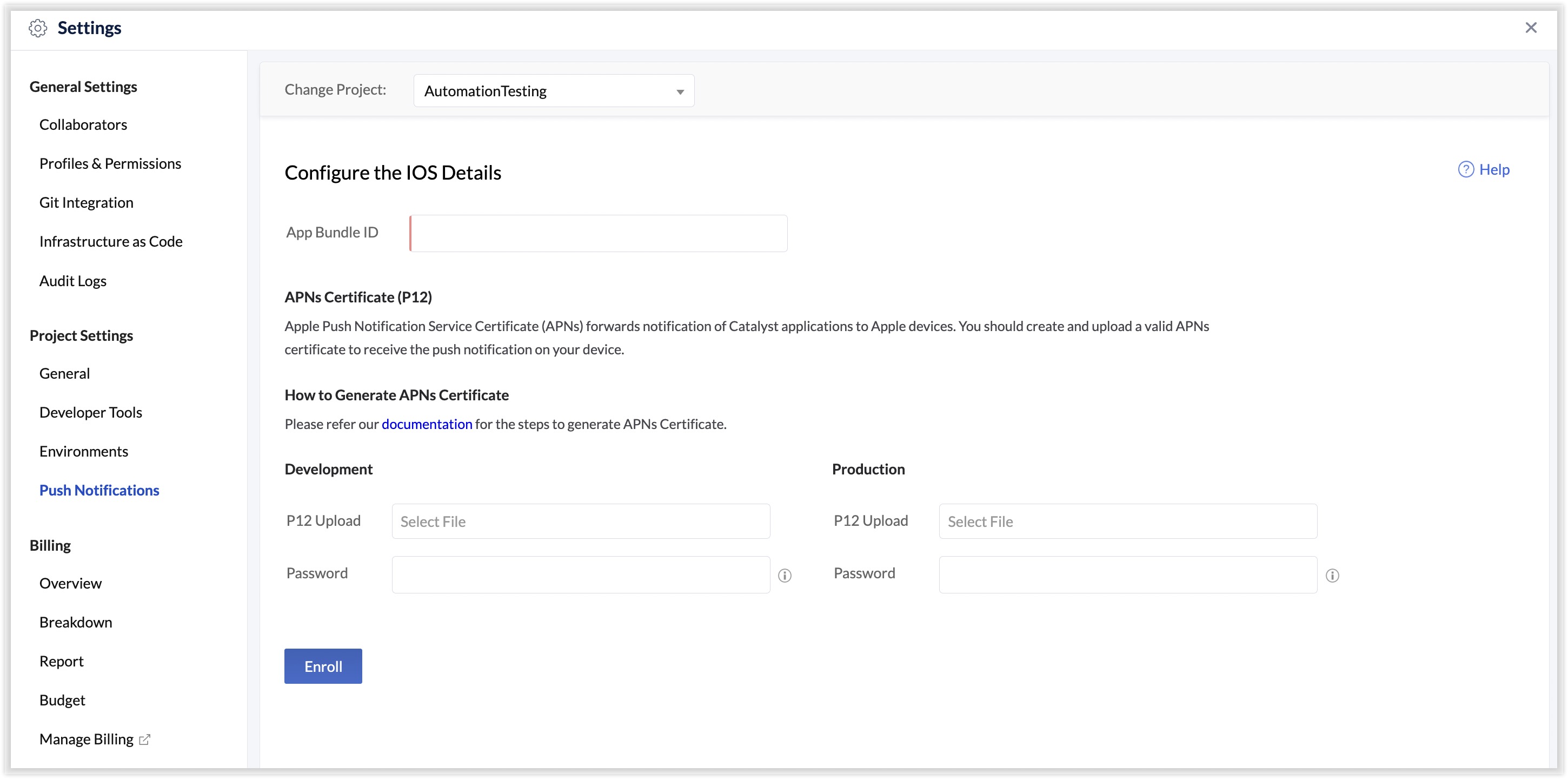1568x779 pixels.
Task: View the Billing Overview page
Action: (x=71, y=583)
